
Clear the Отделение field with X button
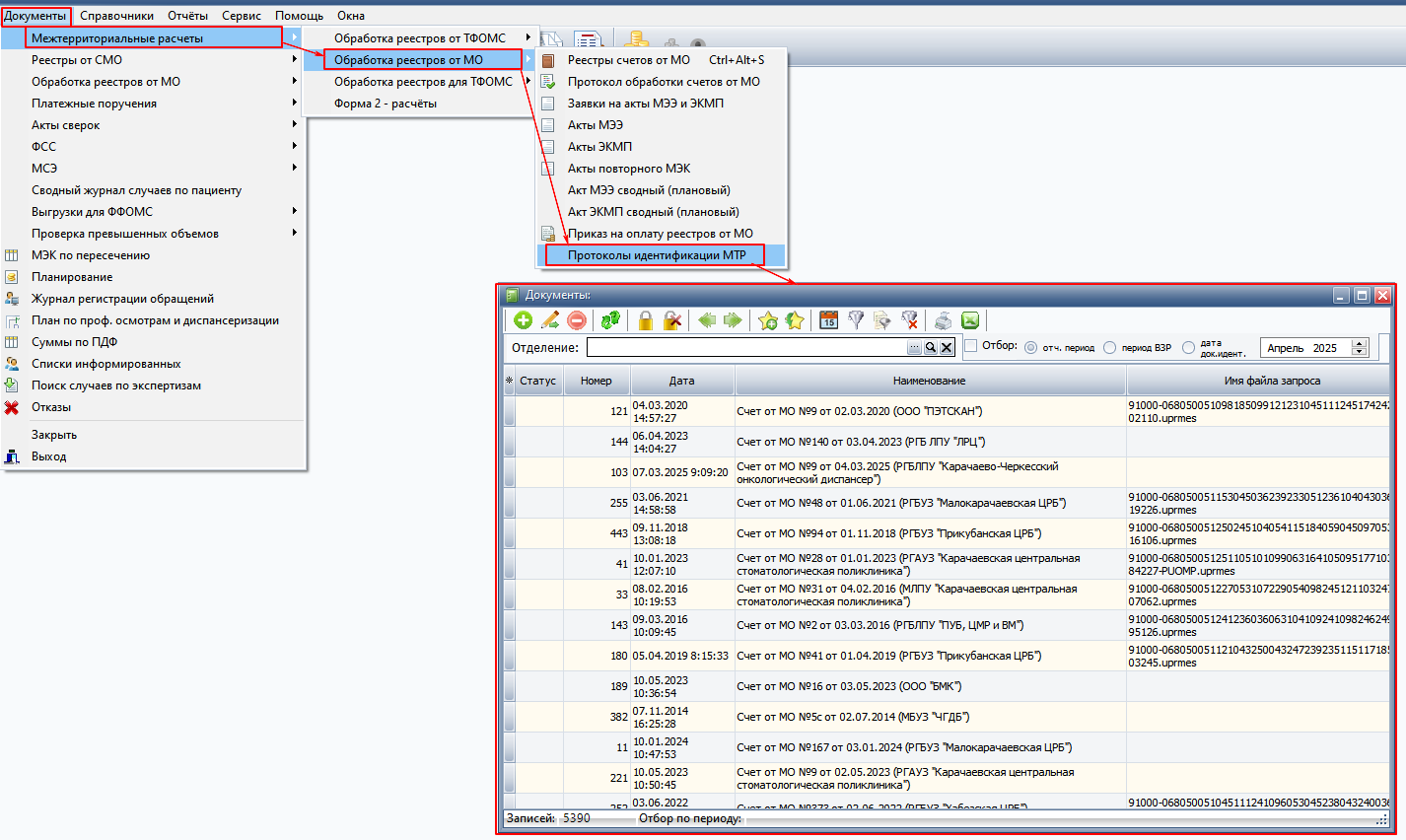947,348
